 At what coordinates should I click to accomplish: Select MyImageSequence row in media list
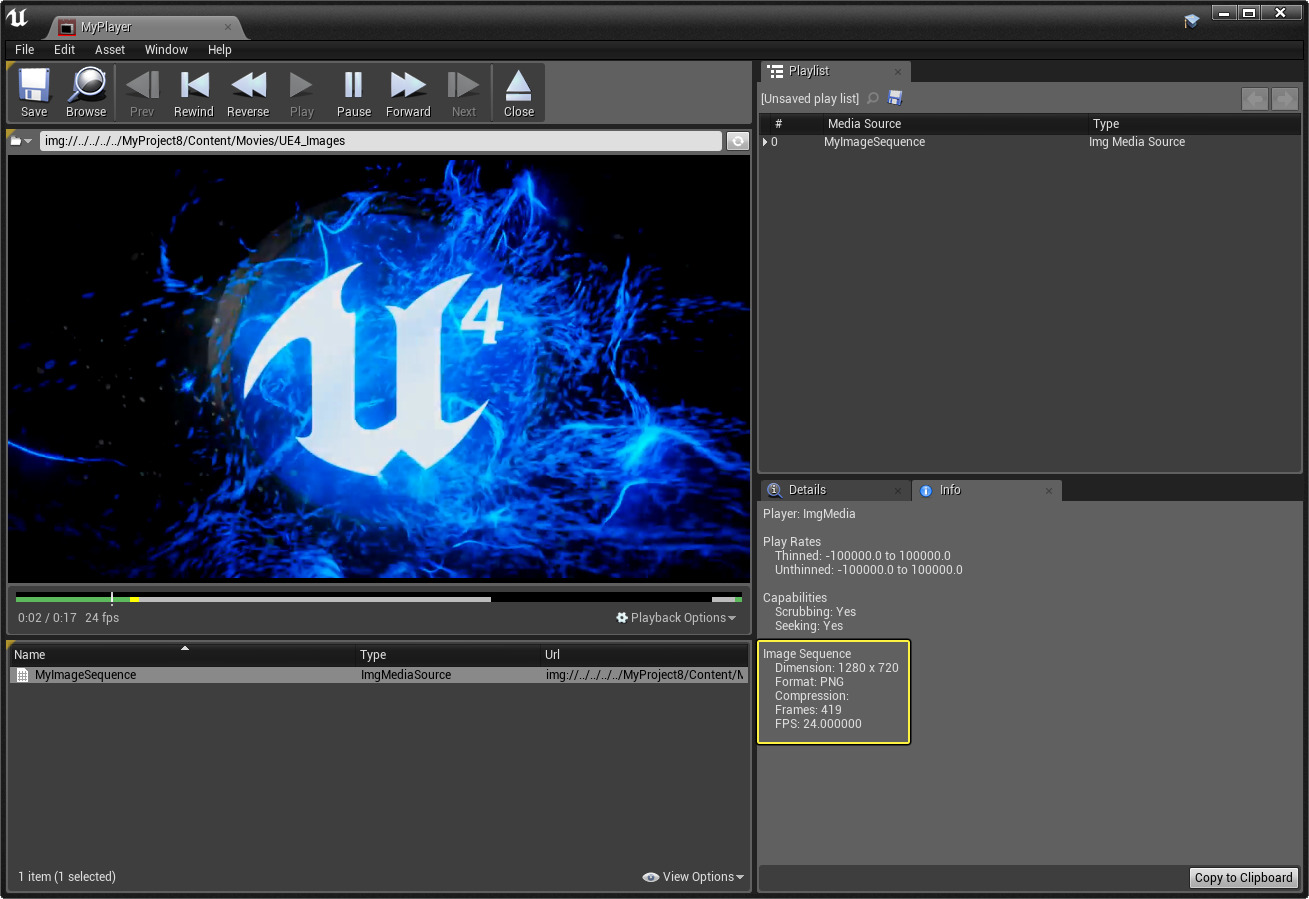tap(85, 675)
